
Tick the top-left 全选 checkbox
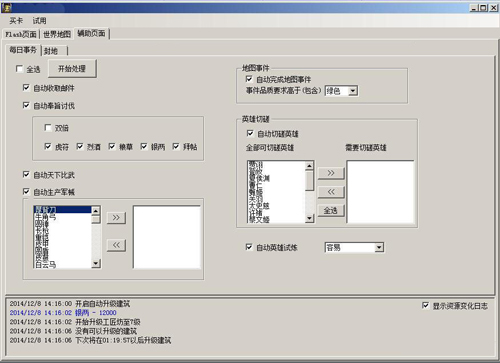[19, 69]
